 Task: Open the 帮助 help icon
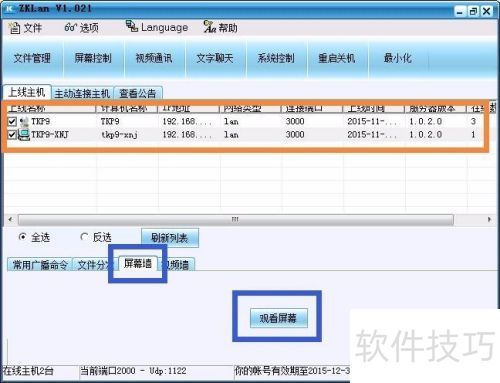click(x=210, y=27)
